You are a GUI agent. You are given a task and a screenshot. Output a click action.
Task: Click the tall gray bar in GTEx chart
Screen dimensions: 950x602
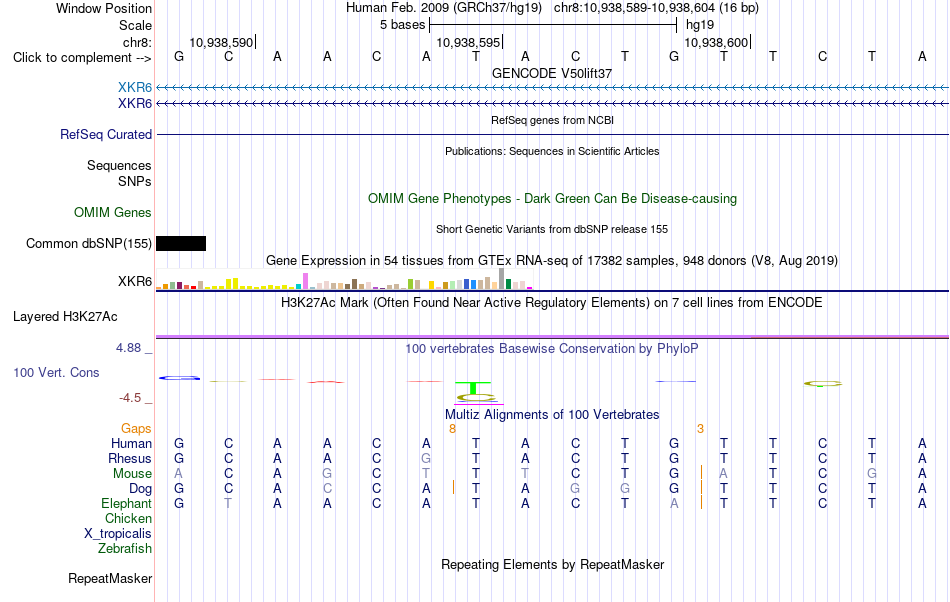coord(502,279)
